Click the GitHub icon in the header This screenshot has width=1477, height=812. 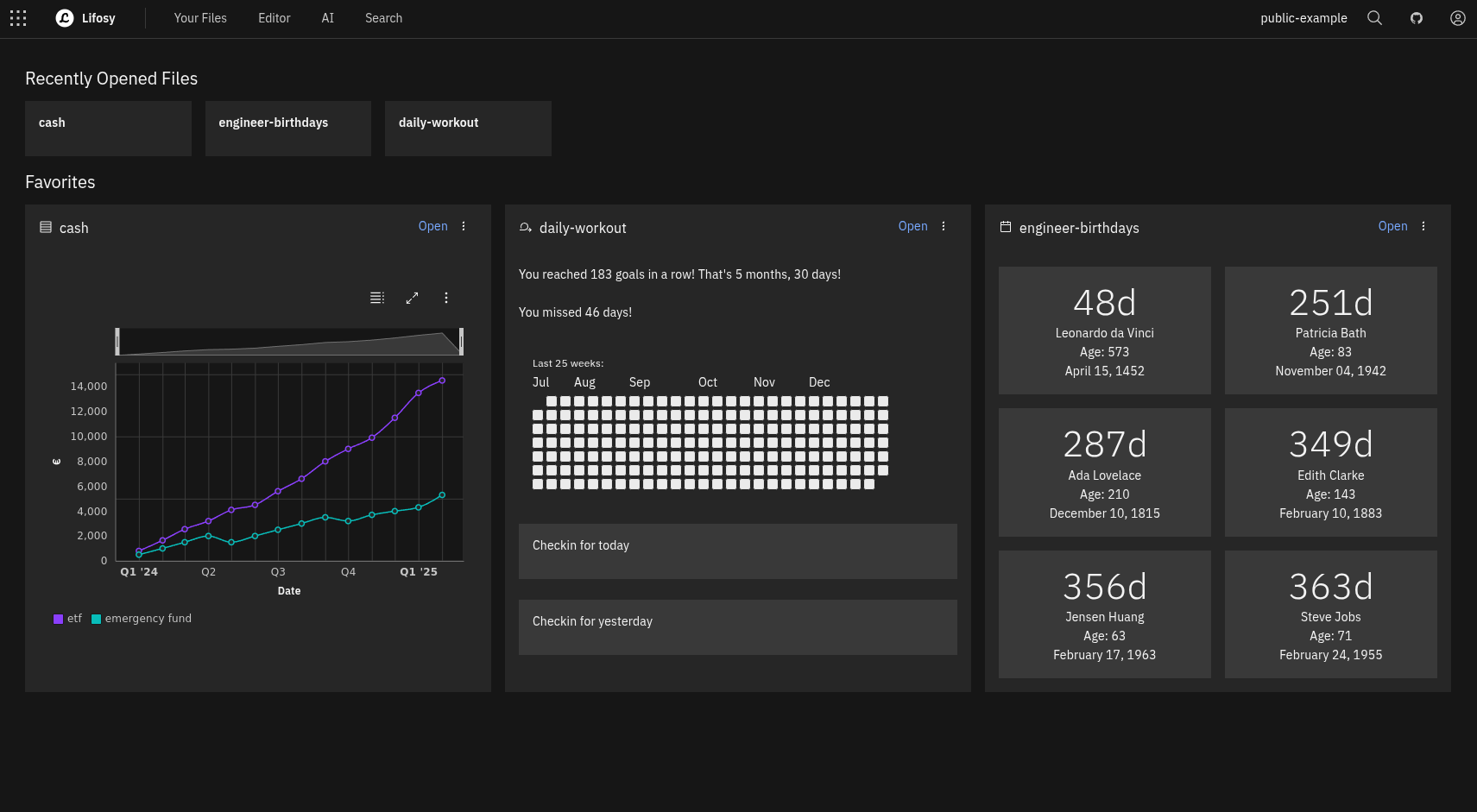(1417, 18)
